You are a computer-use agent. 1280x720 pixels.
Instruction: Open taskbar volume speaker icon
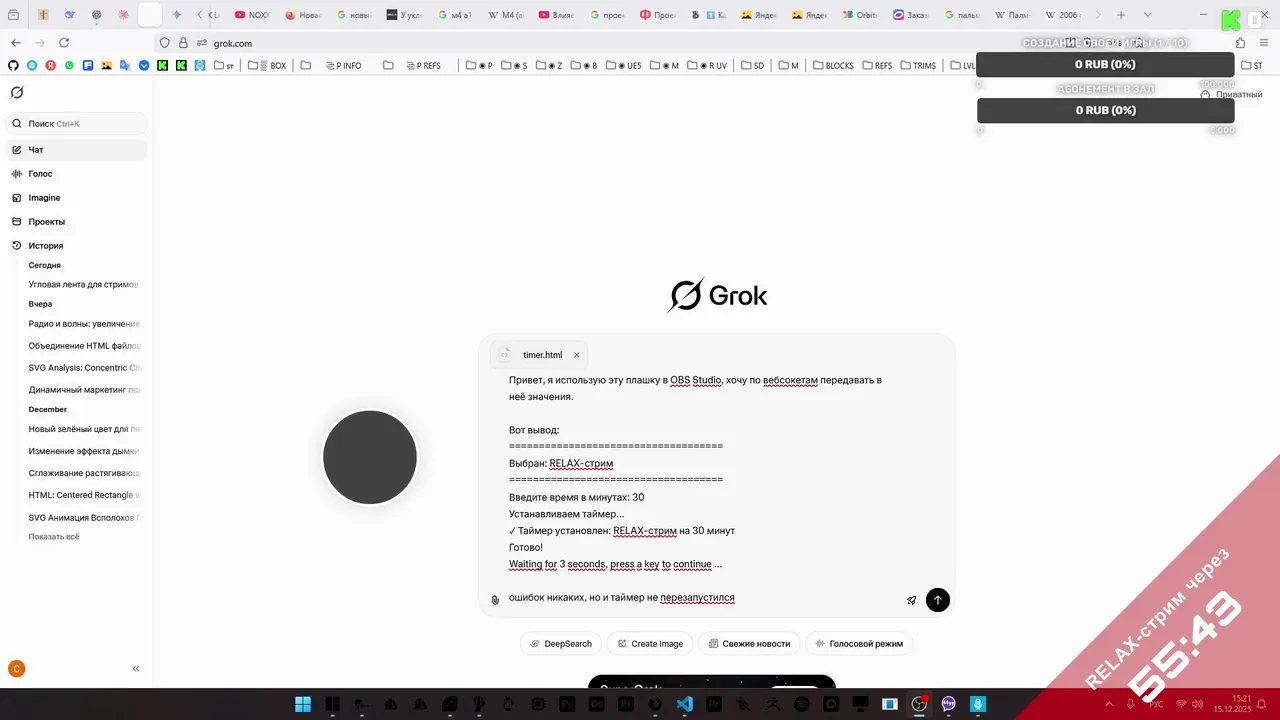click(x=1198, y=704)
